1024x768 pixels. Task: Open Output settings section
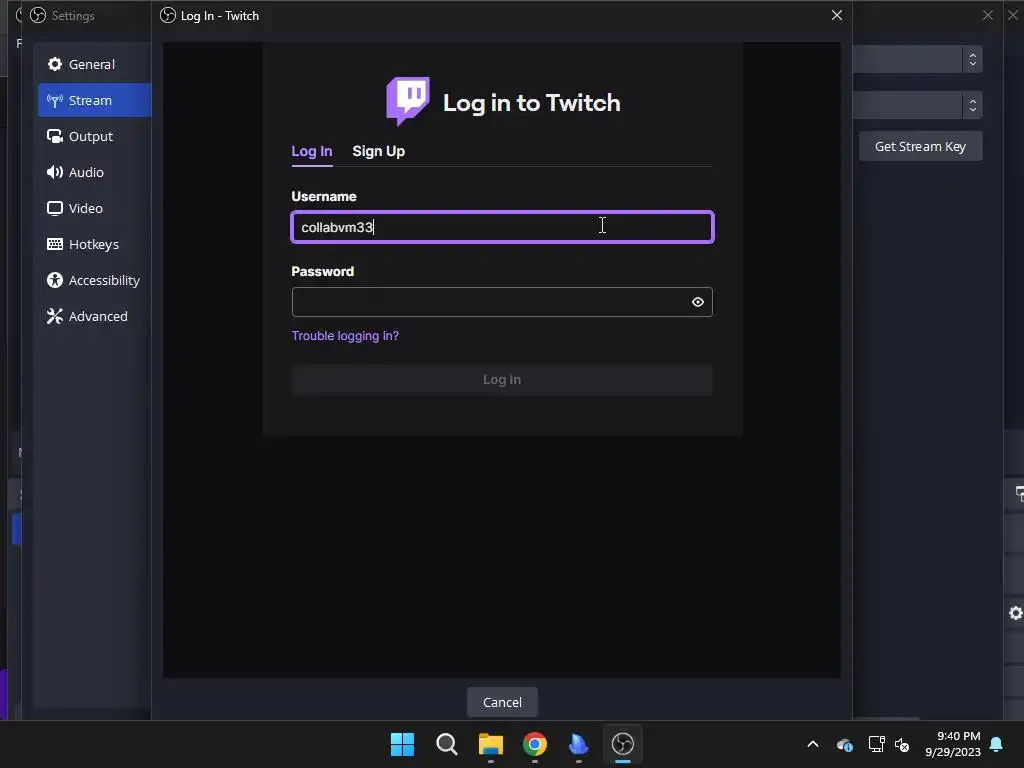pyautogui.click(x=94, y=136)
